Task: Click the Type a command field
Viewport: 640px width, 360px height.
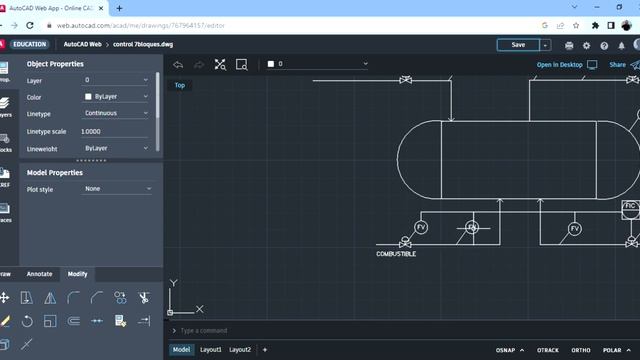Action: [x=204, y=331]
